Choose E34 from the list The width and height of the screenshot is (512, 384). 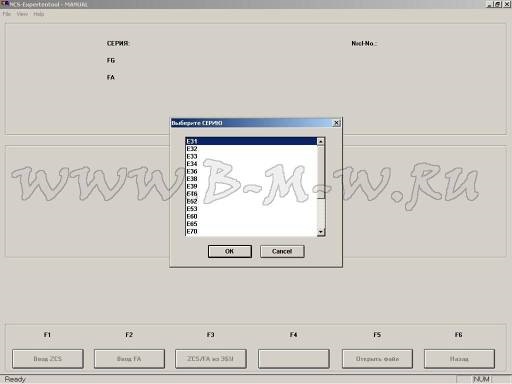tap(251, 164)
